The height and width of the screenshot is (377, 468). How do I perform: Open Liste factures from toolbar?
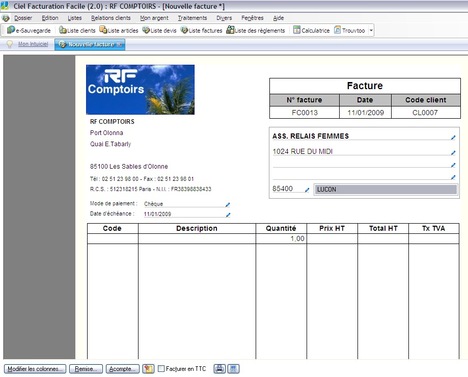point(201,30)
